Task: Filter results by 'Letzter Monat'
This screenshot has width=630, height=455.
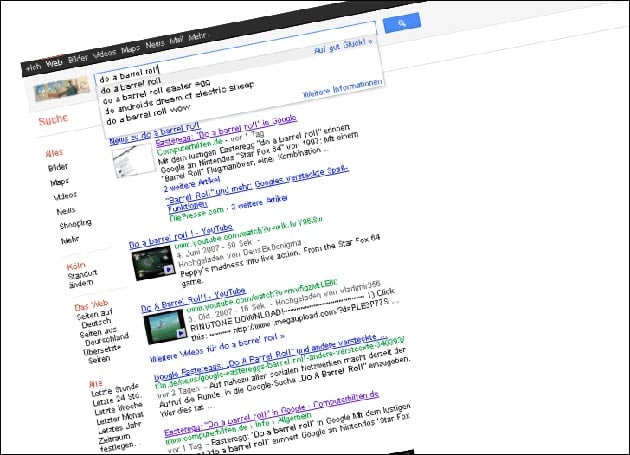Action: [x=120, y=418]
